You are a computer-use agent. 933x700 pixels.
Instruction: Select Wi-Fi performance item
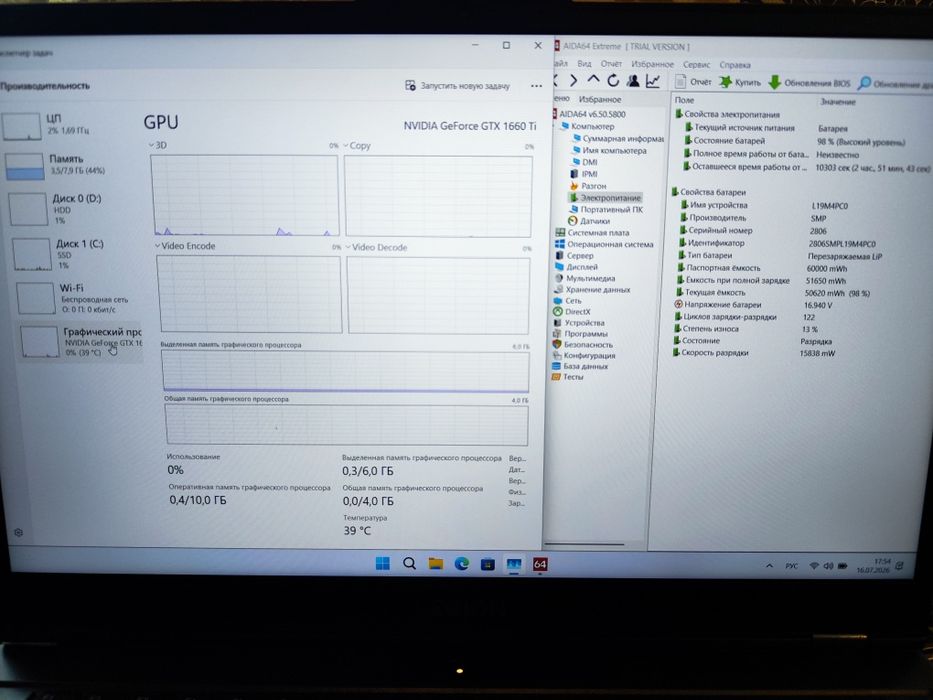79,298
